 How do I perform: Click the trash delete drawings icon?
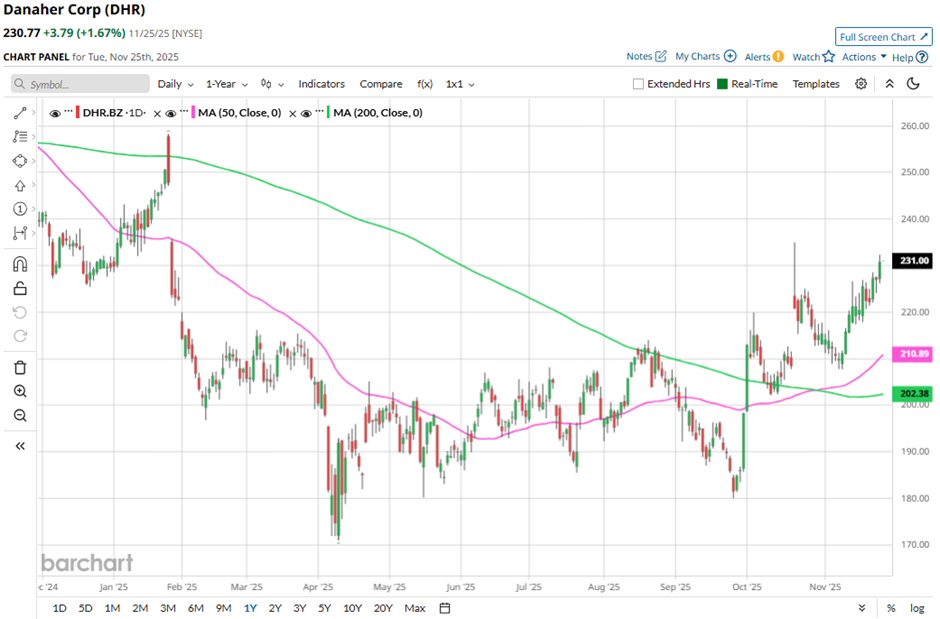coord(20,367)
